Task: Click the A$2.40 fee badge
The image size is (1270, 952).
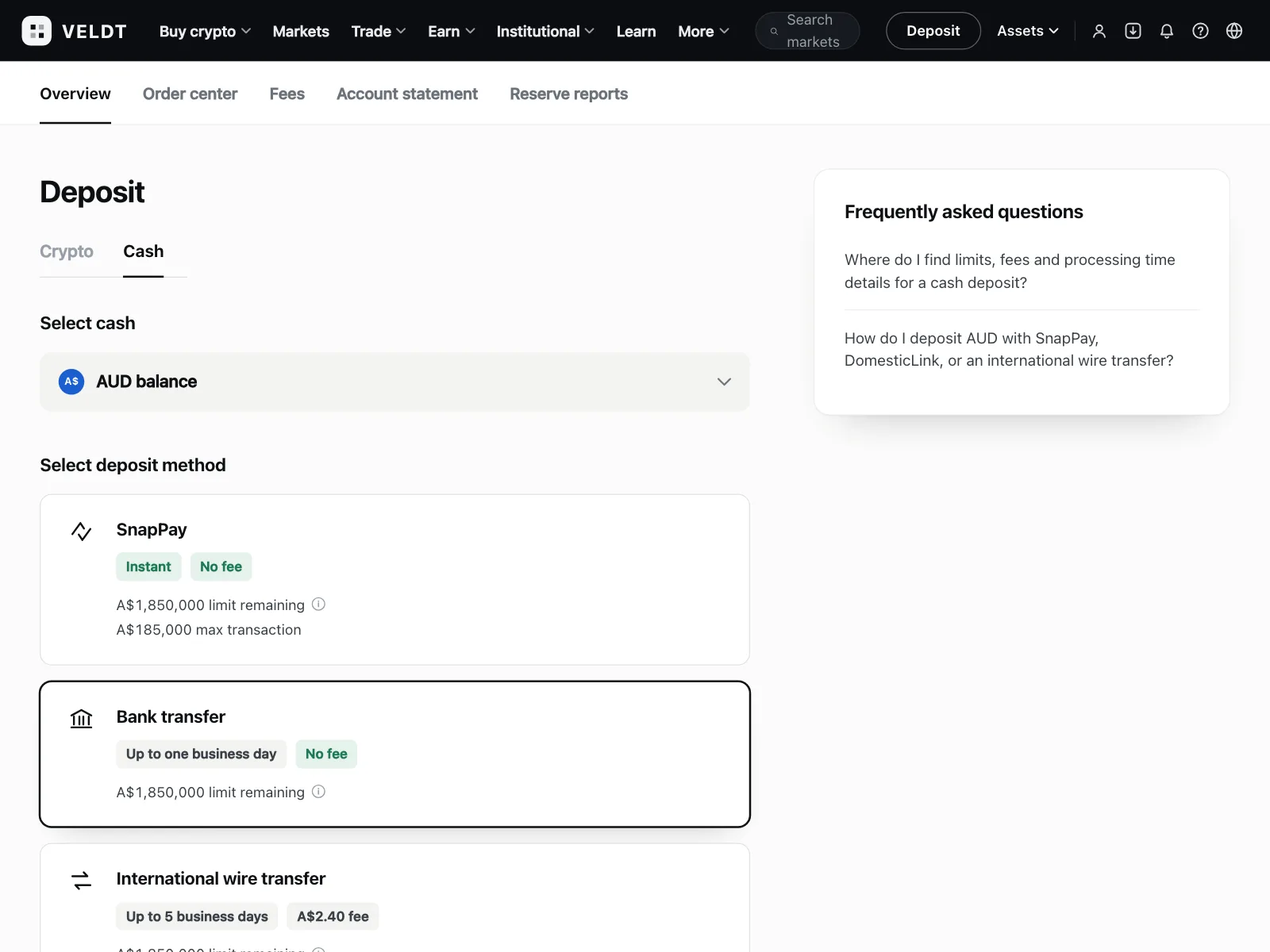Action: (x=333, y=916)
